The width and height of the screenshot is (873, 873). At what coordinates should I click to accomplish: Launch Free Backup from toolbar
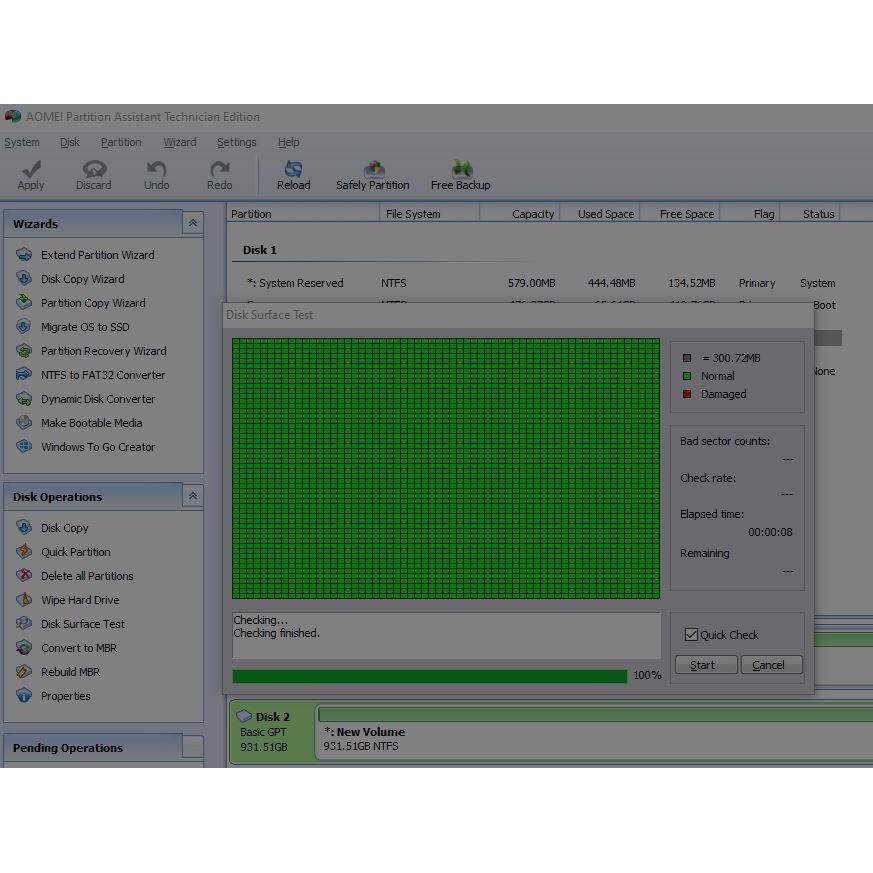(x=460, y=175)
